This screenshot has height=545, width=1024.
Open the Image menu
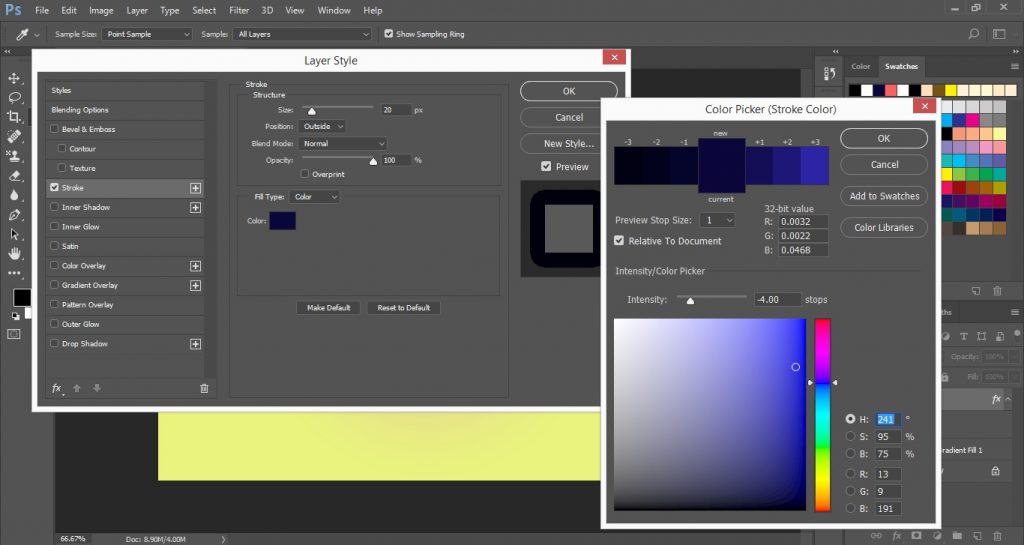coord(101,10)
